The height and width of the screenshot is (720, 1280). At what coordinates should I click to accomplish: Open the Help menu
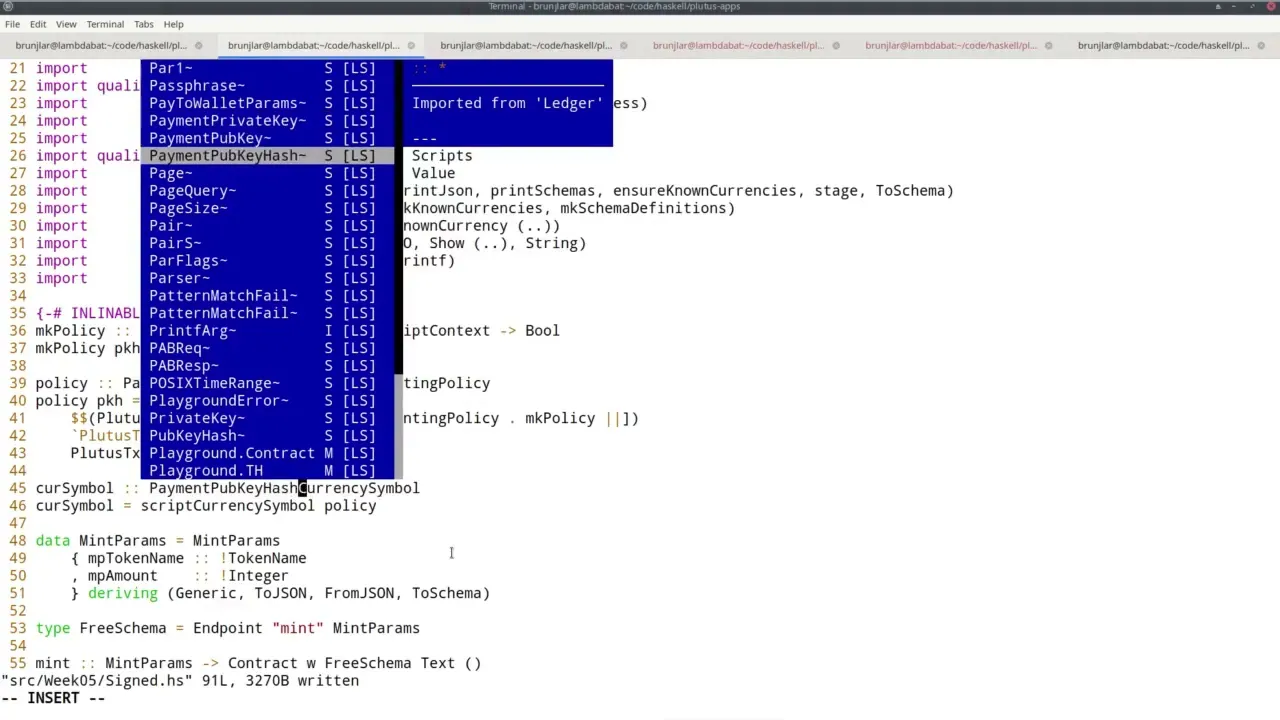pos(173,24)
